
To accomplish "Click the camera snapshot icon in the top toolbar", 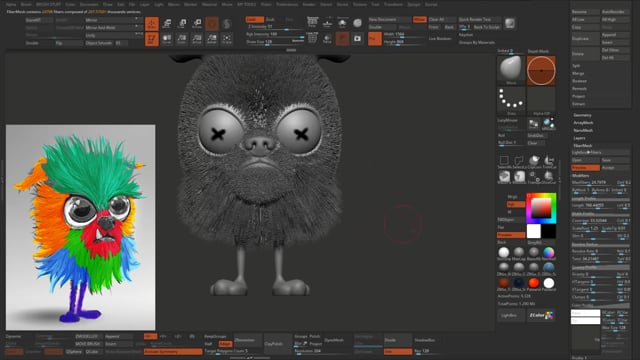I will [x=358, y=38].
